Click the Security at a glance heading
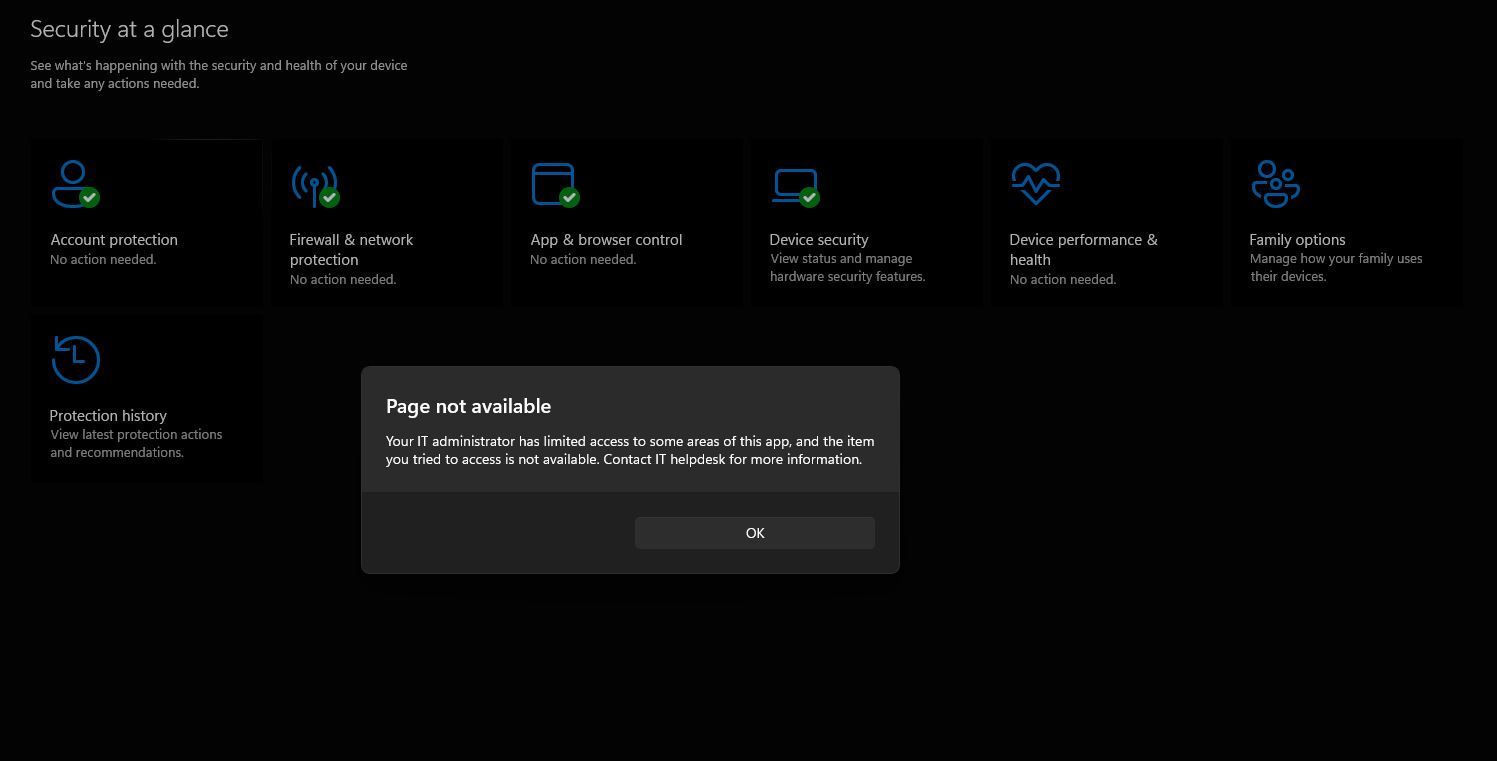1497x761 pixels. pyautogui.click(x=129, y=29)
